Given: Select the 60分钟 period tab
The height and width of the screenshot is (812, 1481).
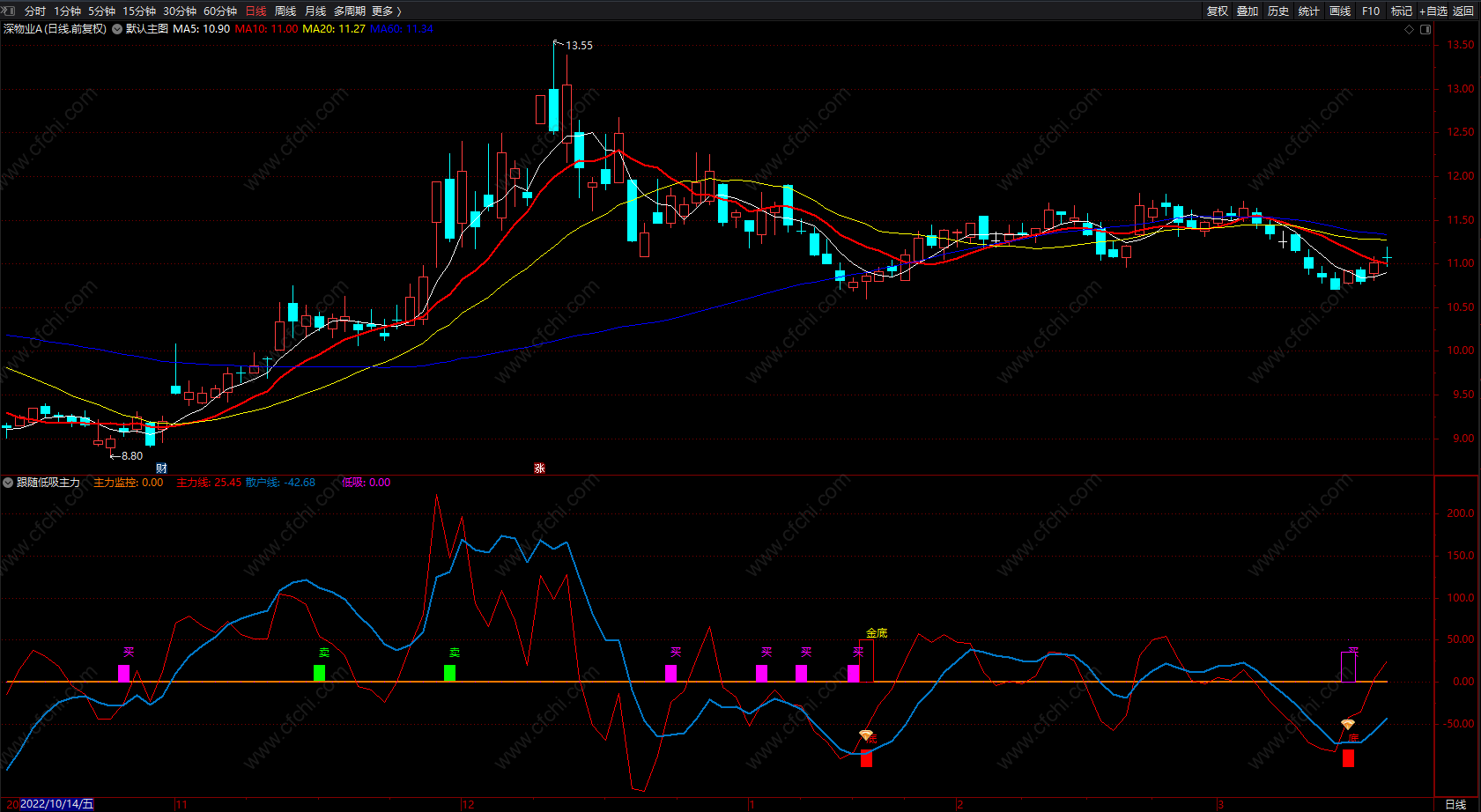Looking at the screenshot, I should pyautogui.click(x=220, y=11).
